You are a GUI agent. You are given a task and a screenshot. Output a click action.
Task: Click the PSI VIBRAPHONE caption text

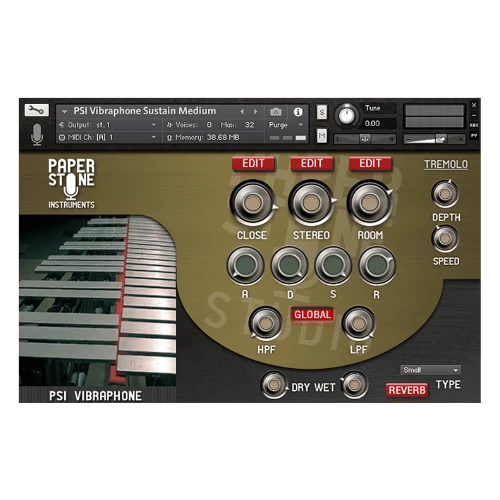[95, 396]
